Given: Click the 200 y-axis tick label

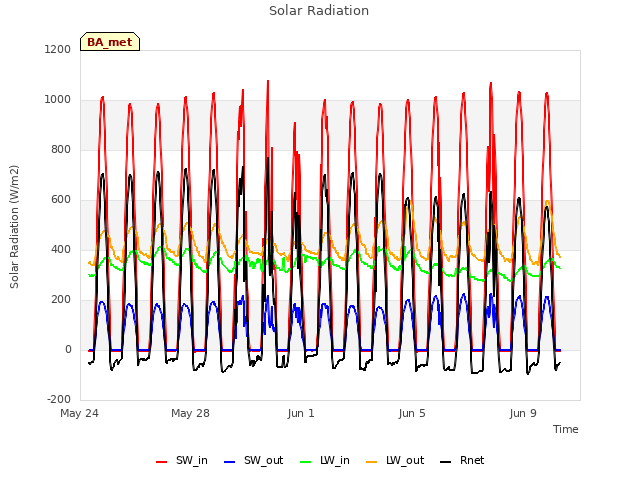Looking at the screenshot, I should click(x=61, y=300).
